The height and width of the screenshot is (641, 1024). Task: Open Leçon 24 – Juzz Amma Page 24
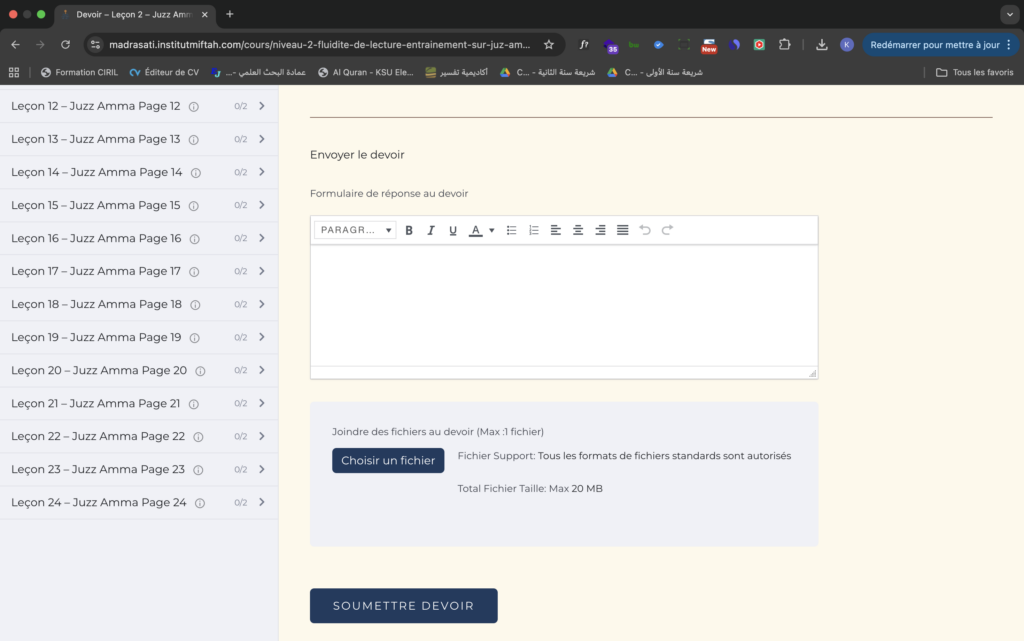click(x=98, y=502)
